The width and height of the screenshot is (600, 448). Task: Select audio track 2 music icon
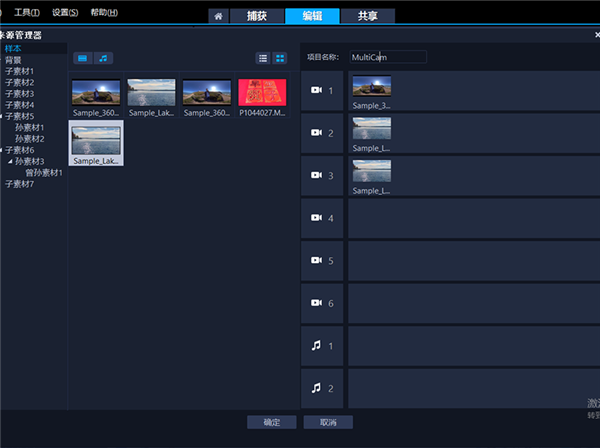[316, 387]
